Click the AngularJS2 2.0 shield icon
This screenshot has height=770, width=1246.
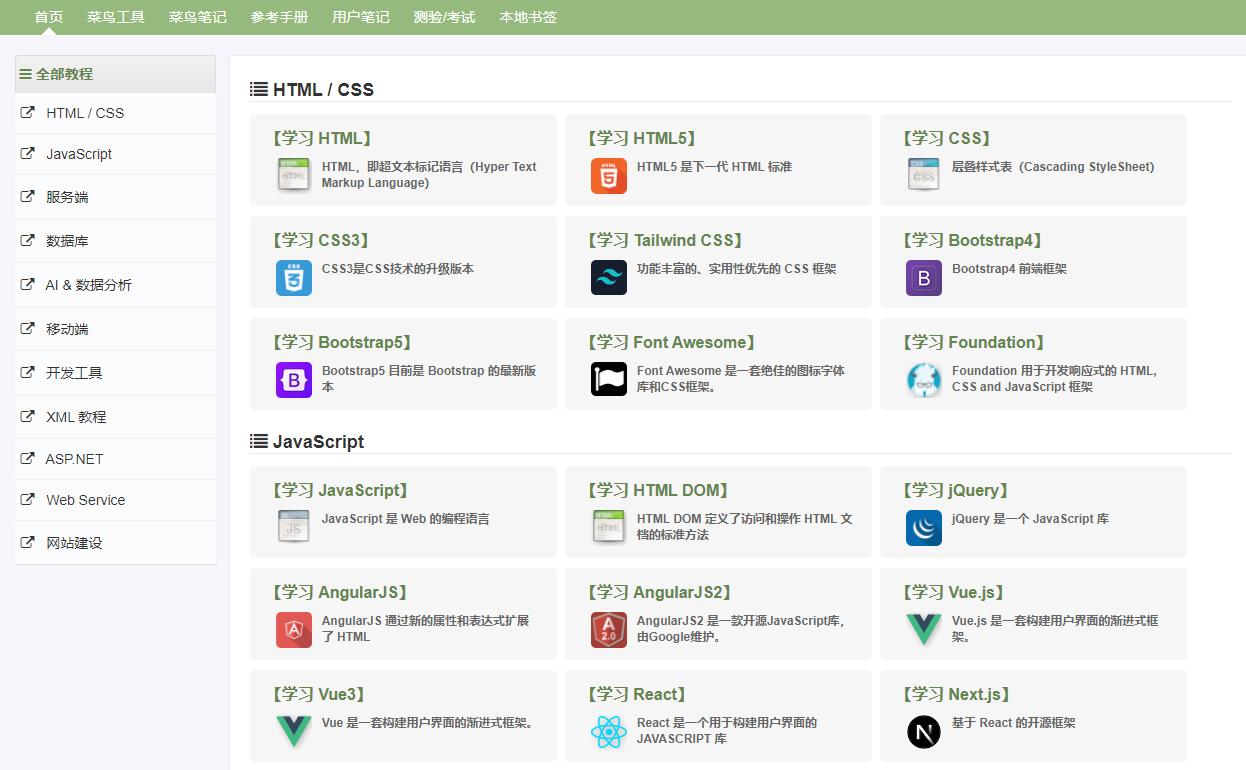pyautogui.click(x=609, y=630)
